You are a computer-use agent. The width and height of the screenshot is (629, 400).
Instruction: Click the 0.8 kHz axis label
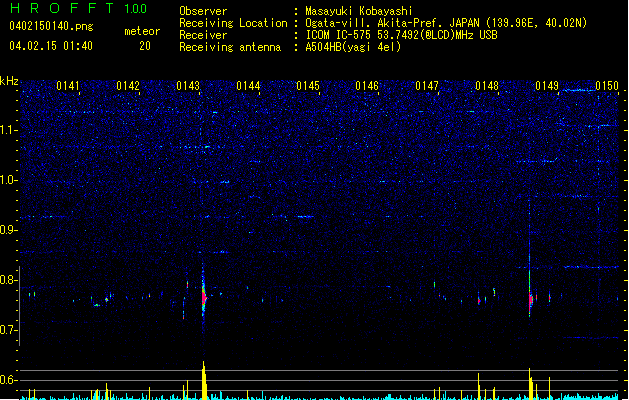pyautogui.click(x=9, y=280)
